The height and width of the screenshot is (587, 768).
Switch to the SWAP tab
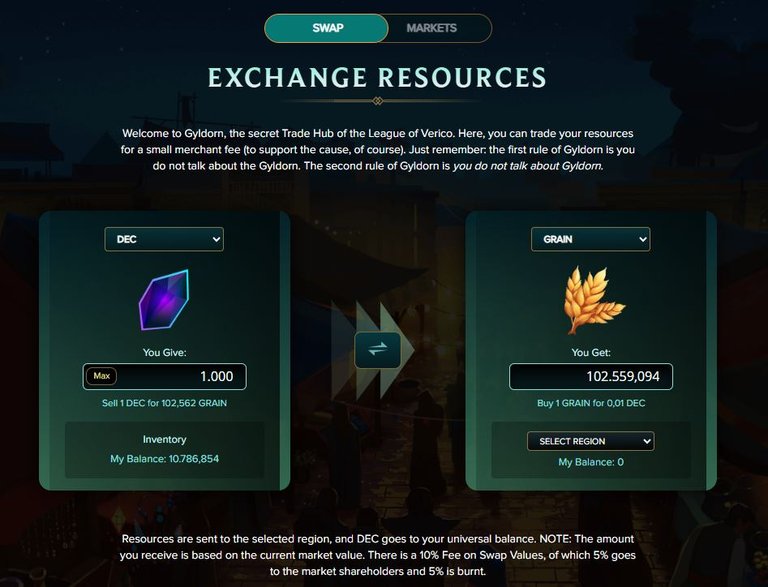point(327,28)
